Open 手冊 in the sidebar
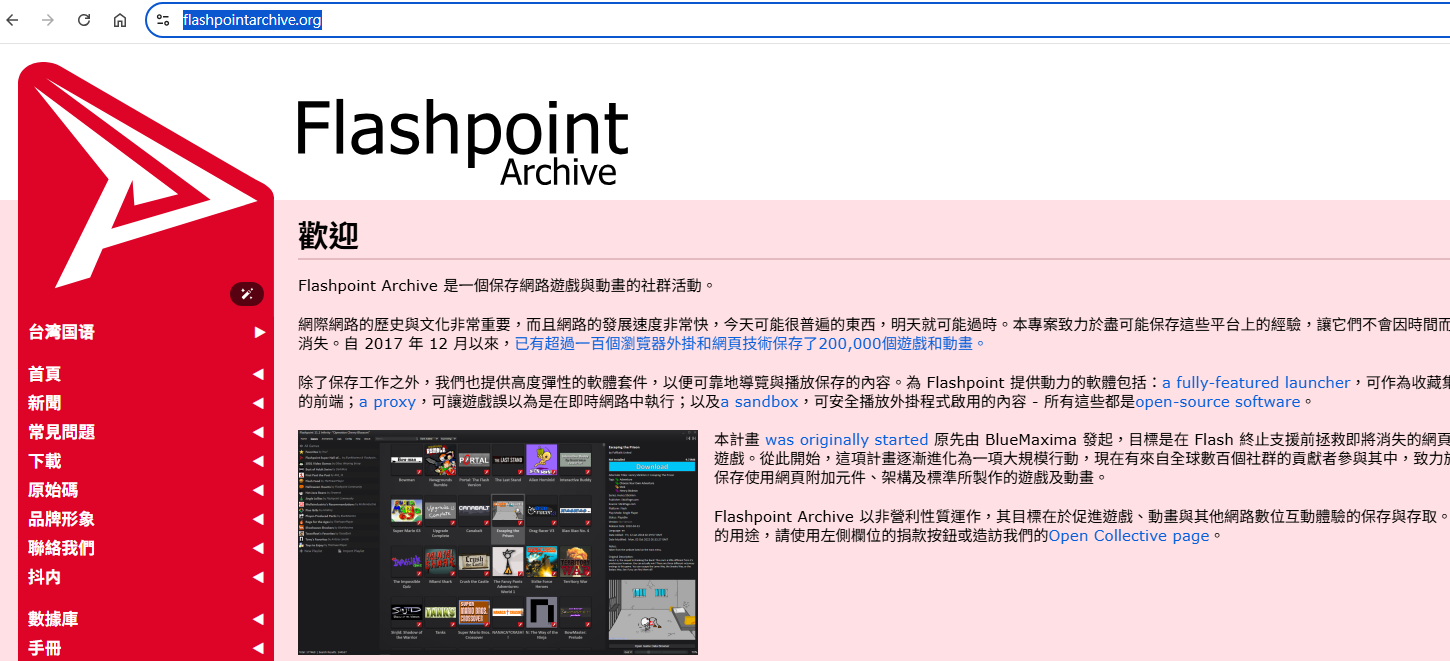 (x=146, y=648)
